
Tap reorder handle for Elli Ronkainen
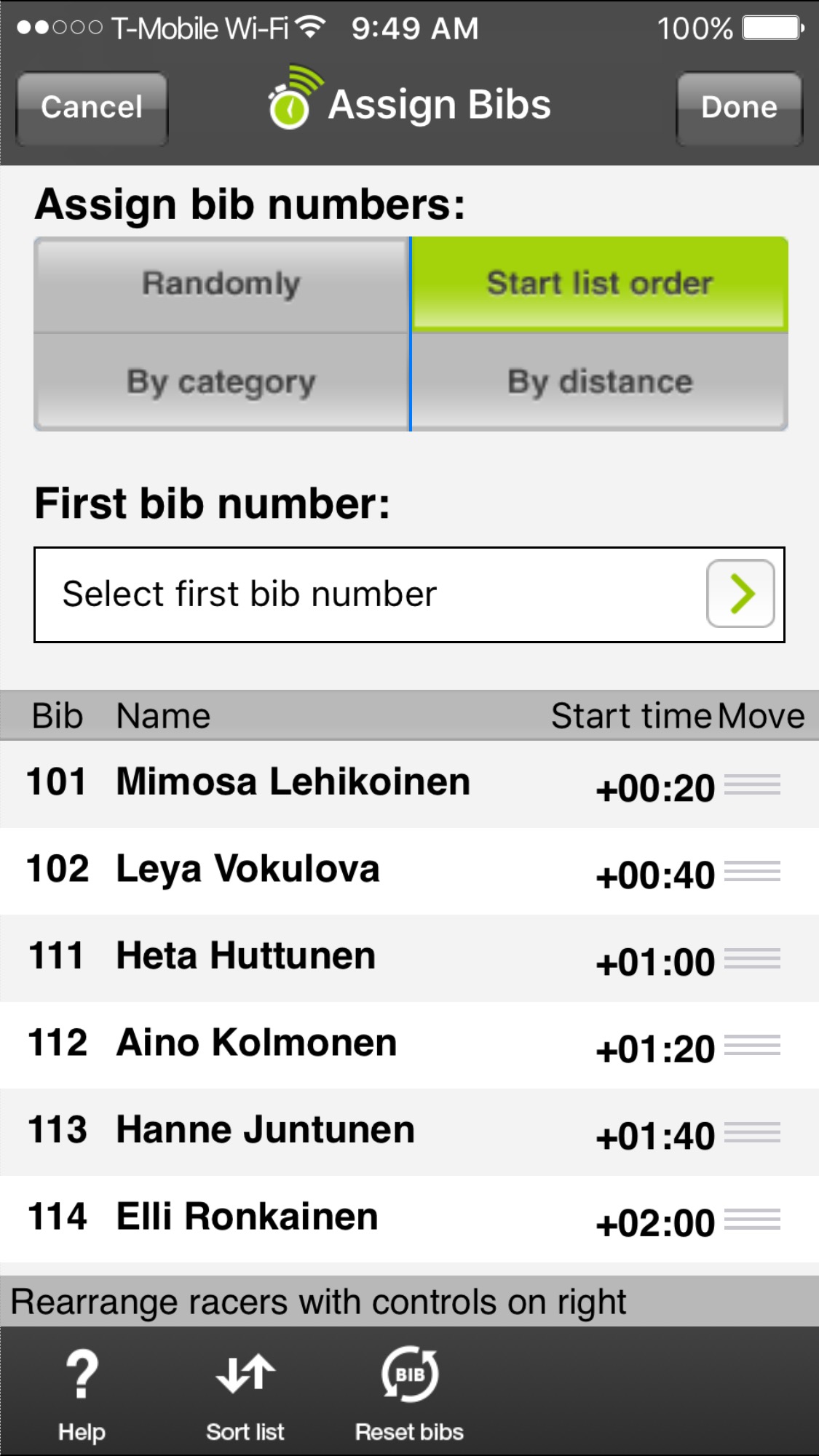coord(752,1220)
